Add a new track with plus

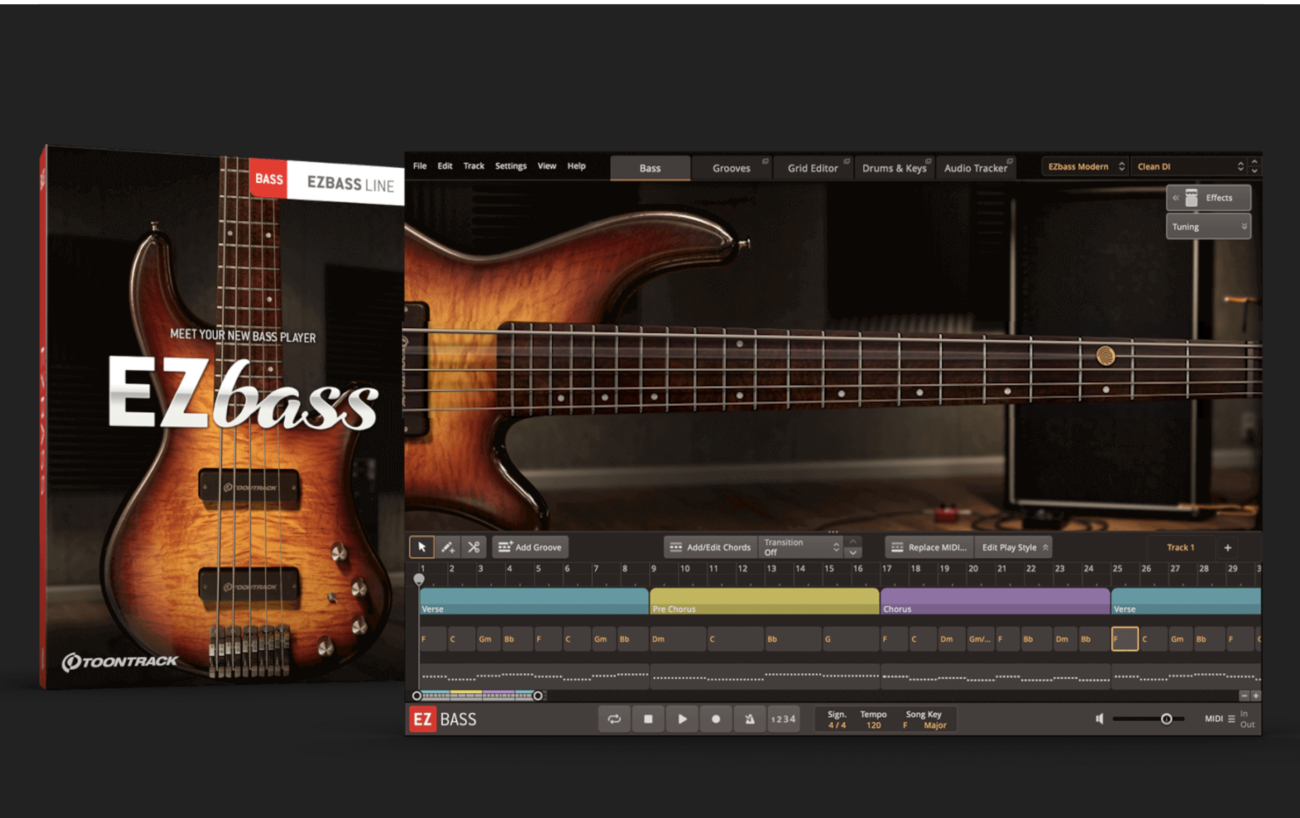click(x=1228, y=547)
